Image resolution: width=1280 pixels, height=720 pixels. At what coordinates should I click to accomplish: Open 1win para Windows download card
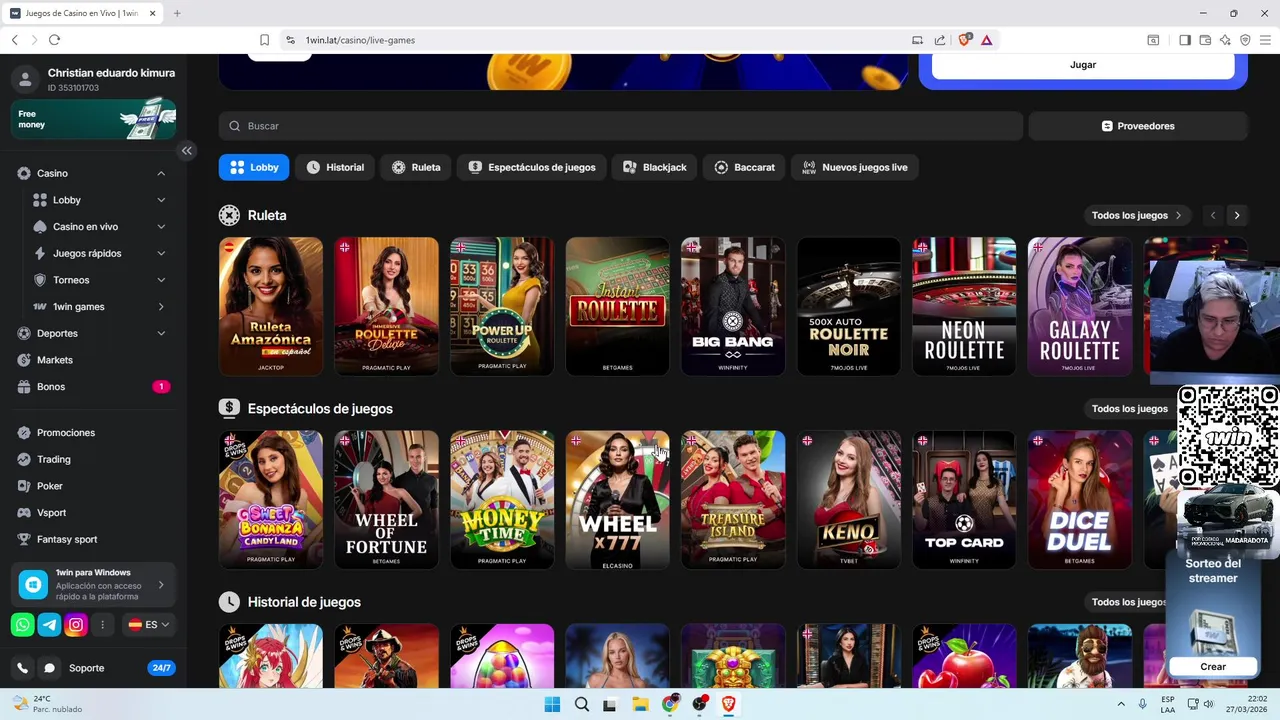tap(94, 585)
